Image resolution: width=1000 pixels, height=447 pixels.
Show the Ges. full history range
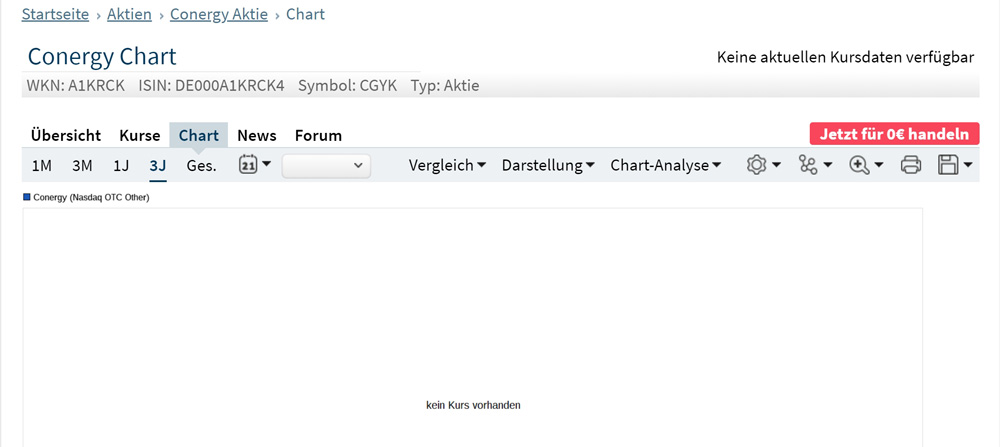(201, 165)
